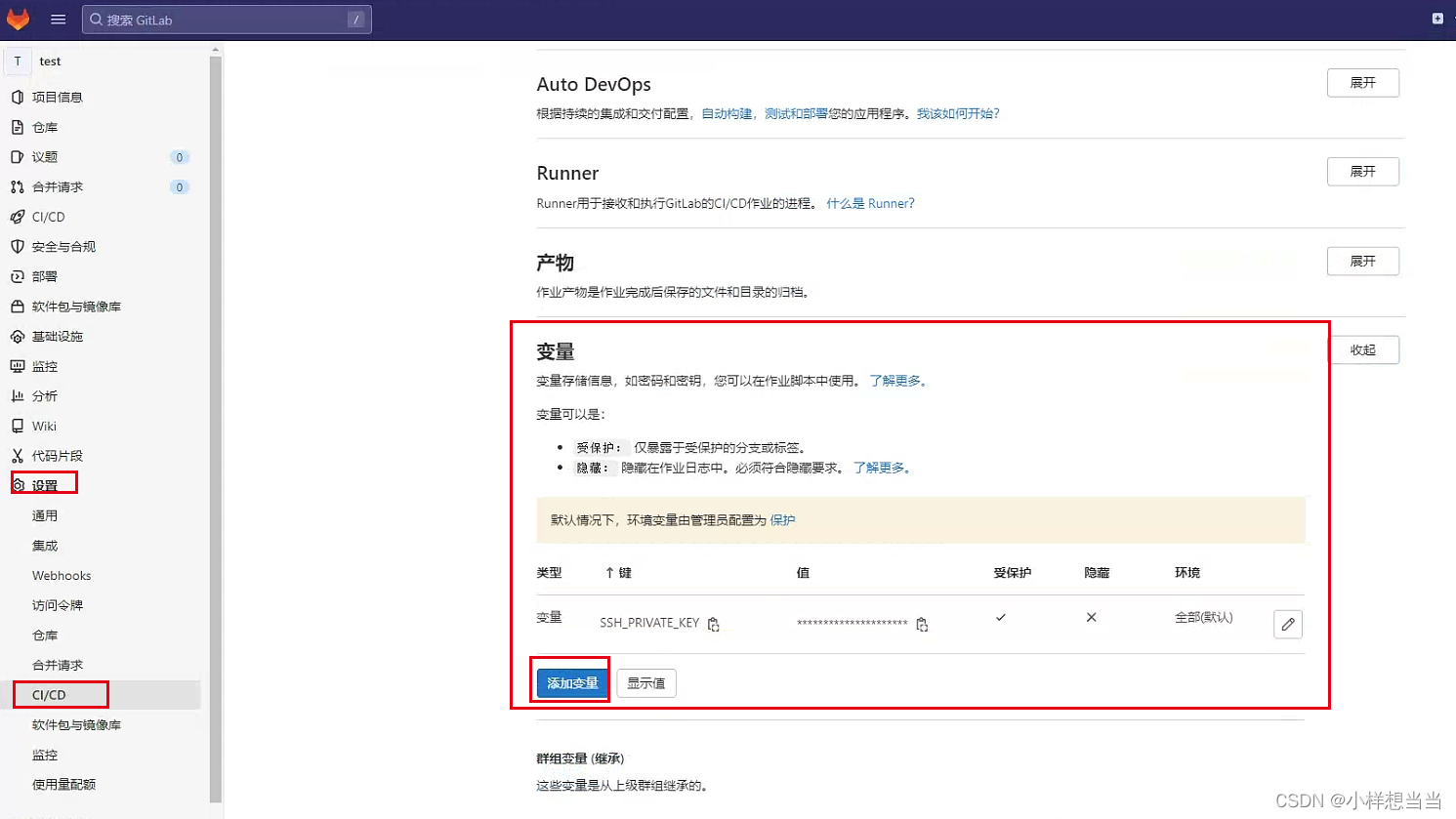The image size is (1456, 819).
Task: Reveal values with the 显示值 button
Action: point(645,682)
